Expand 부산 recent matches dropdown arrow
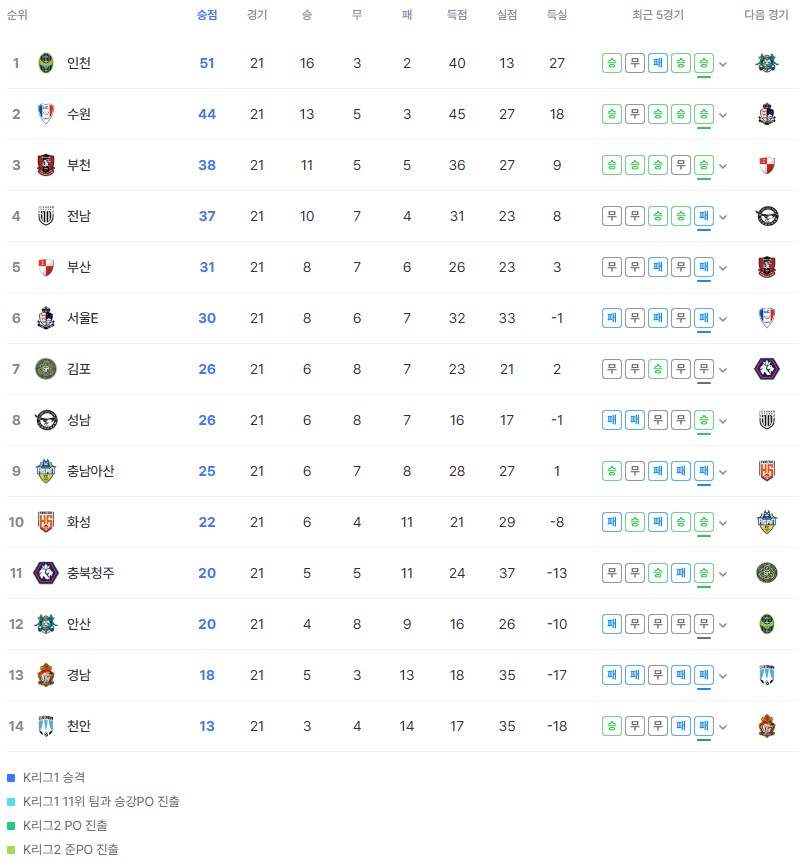Screen dimensions: 799x861 click(723, 268)
